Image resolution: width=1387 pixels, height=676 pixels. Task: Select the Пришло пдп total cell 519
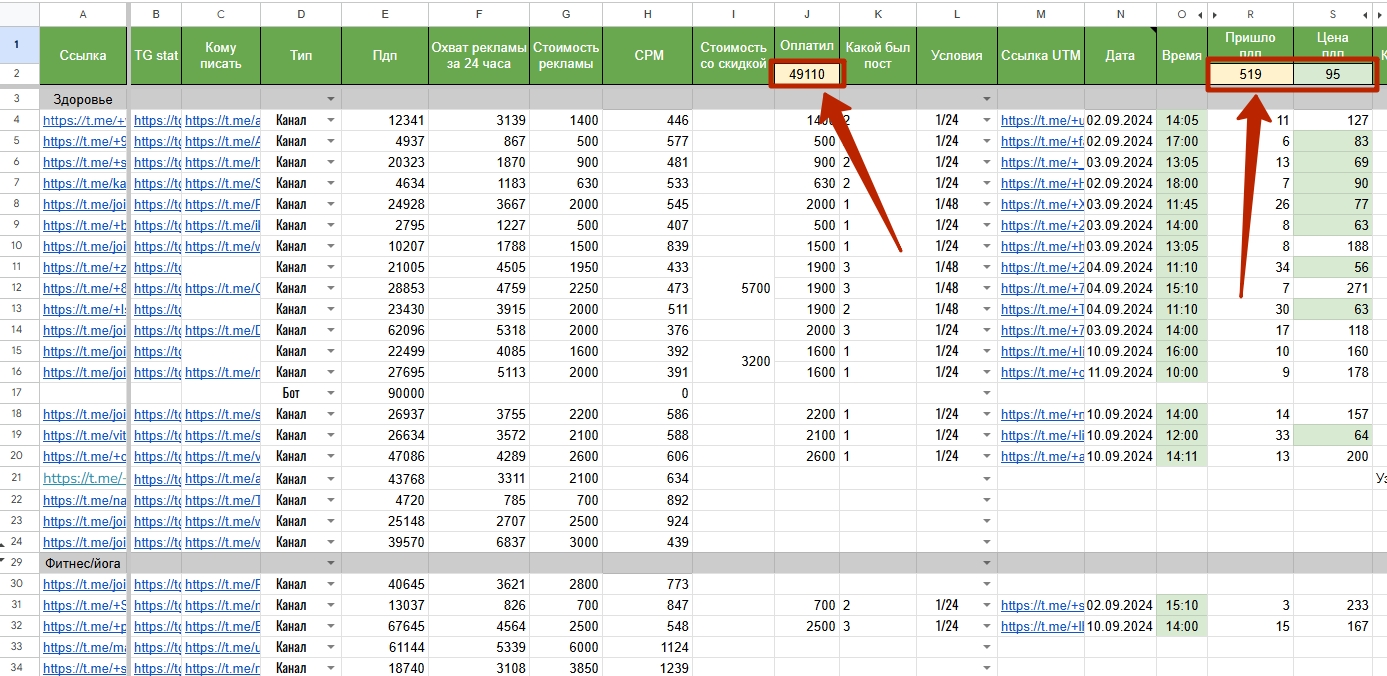point(1250,75)
